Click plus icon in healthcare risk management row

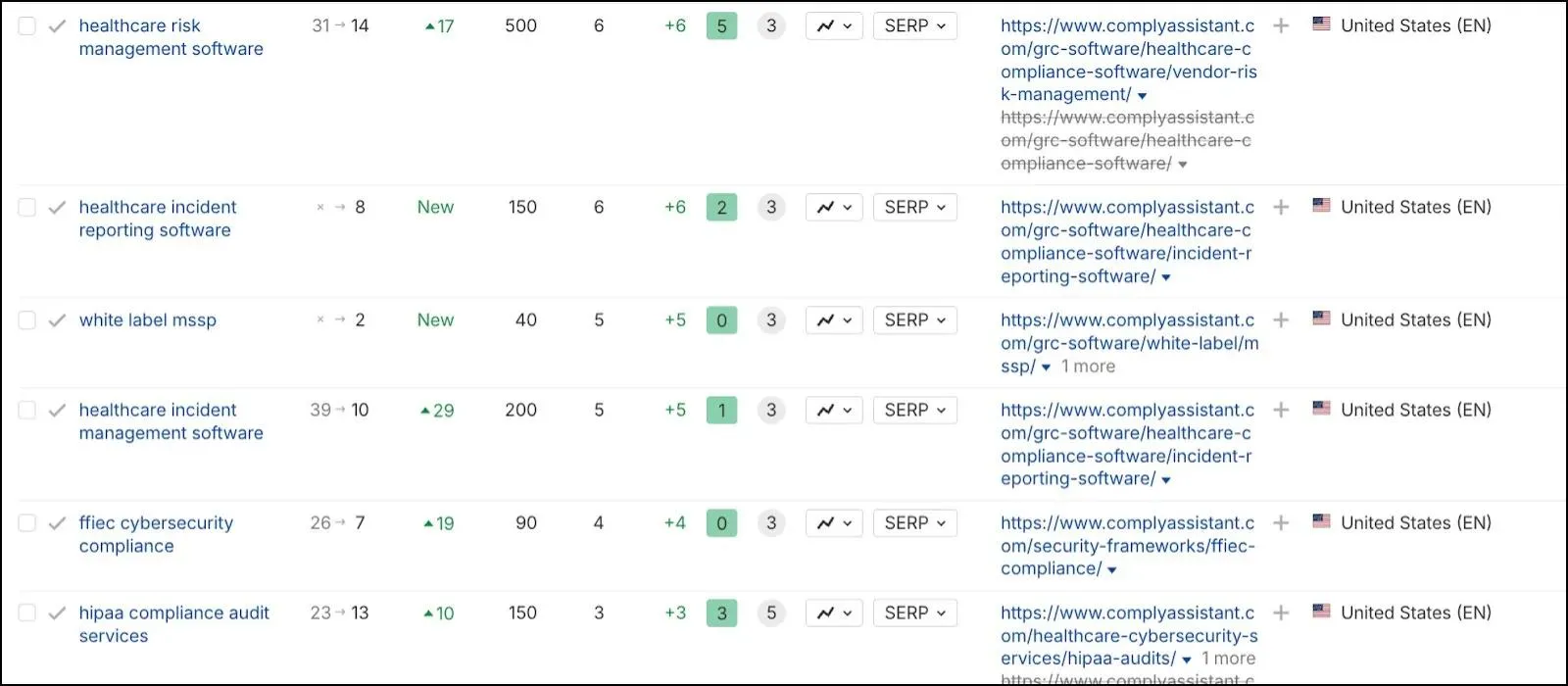point(1281,25)
